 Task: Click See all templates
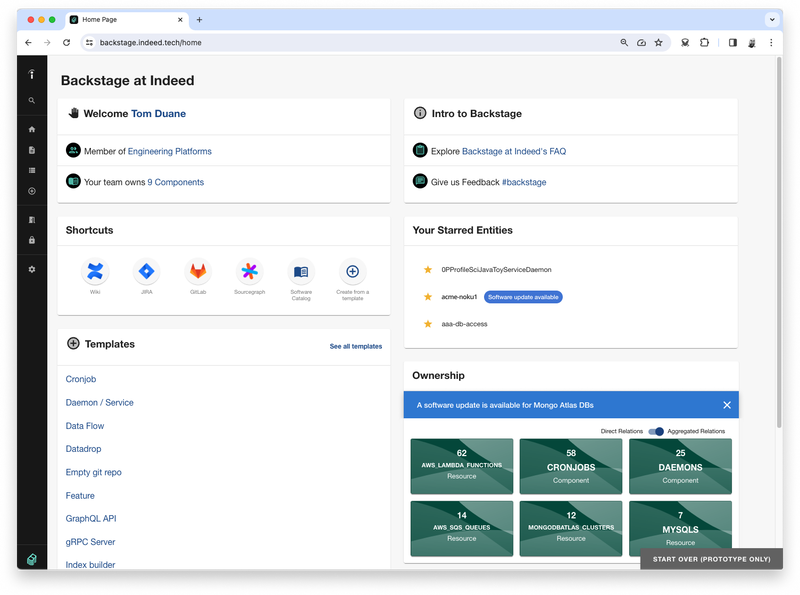(356, 346)
